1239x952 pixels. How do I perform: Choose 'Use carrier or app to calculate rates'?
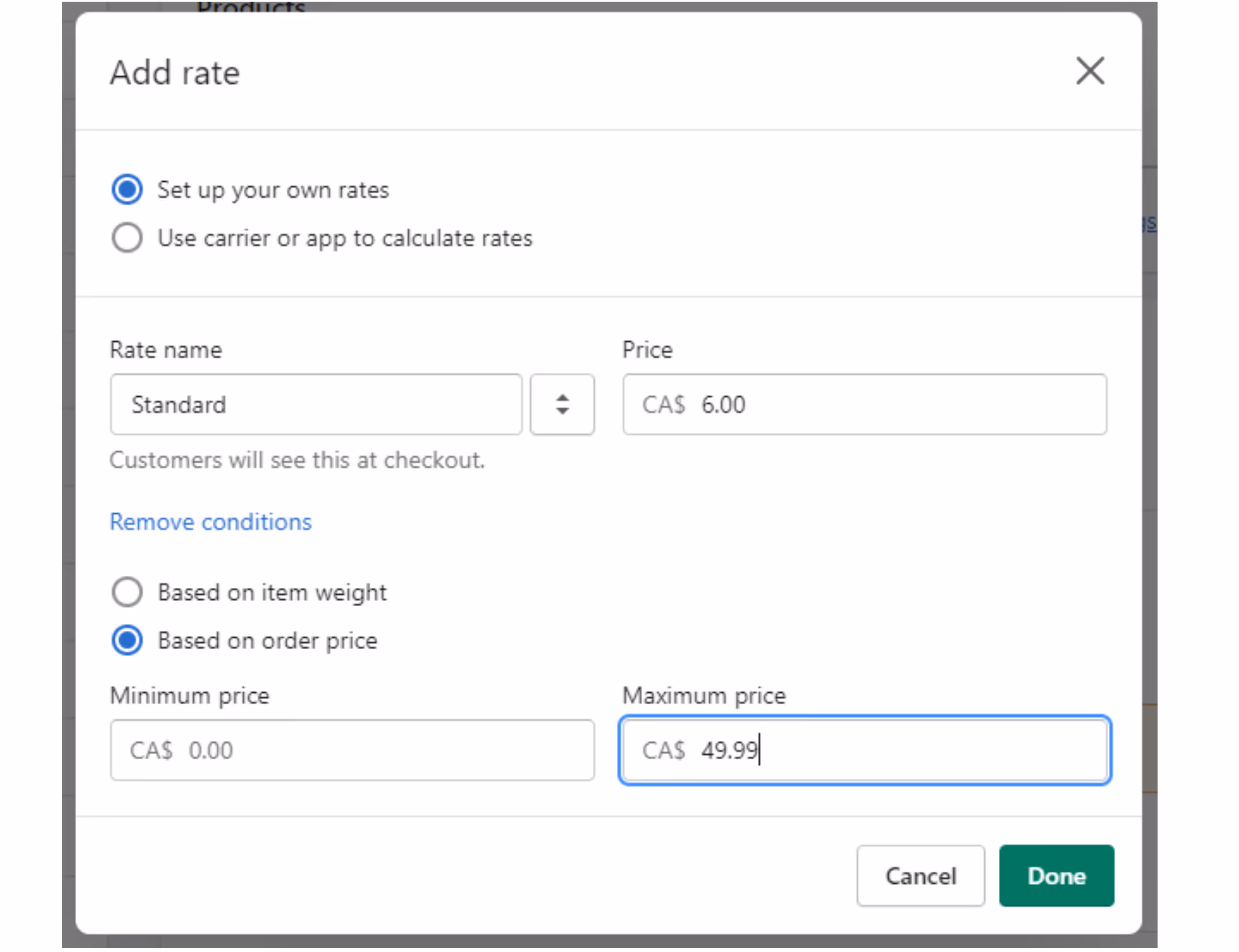point(127,237)
